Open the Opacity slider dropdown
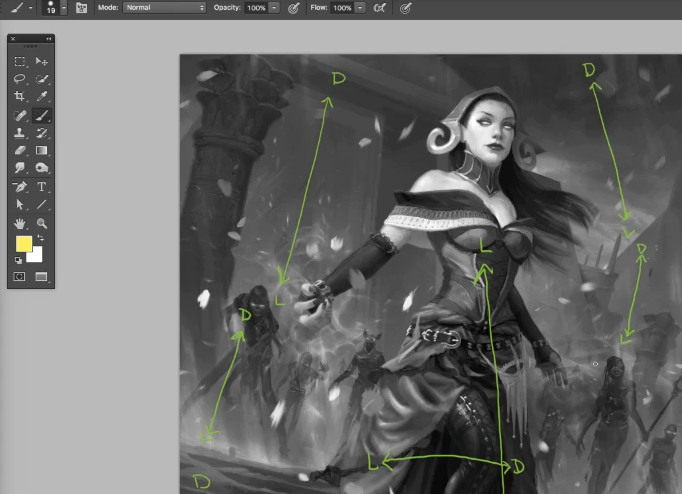Screen dimensions: 682x494 274,8
